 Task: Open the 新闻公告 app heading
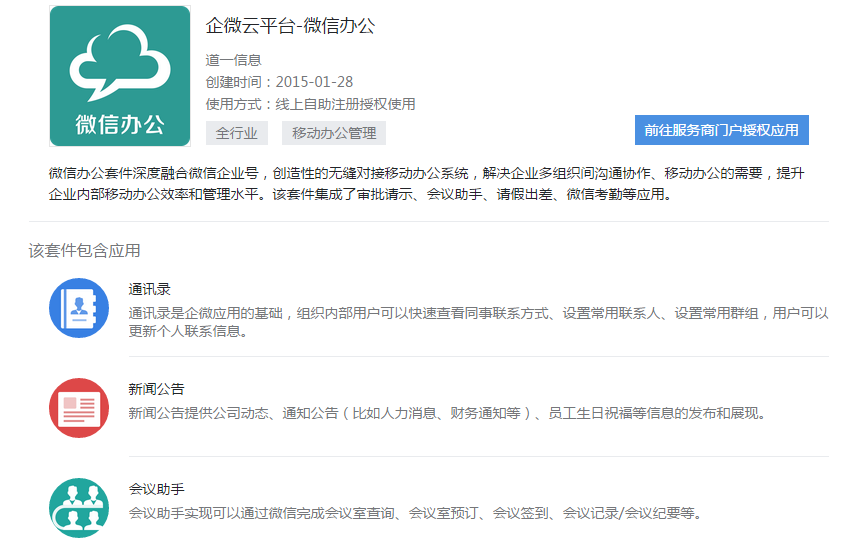click(157, 389)
